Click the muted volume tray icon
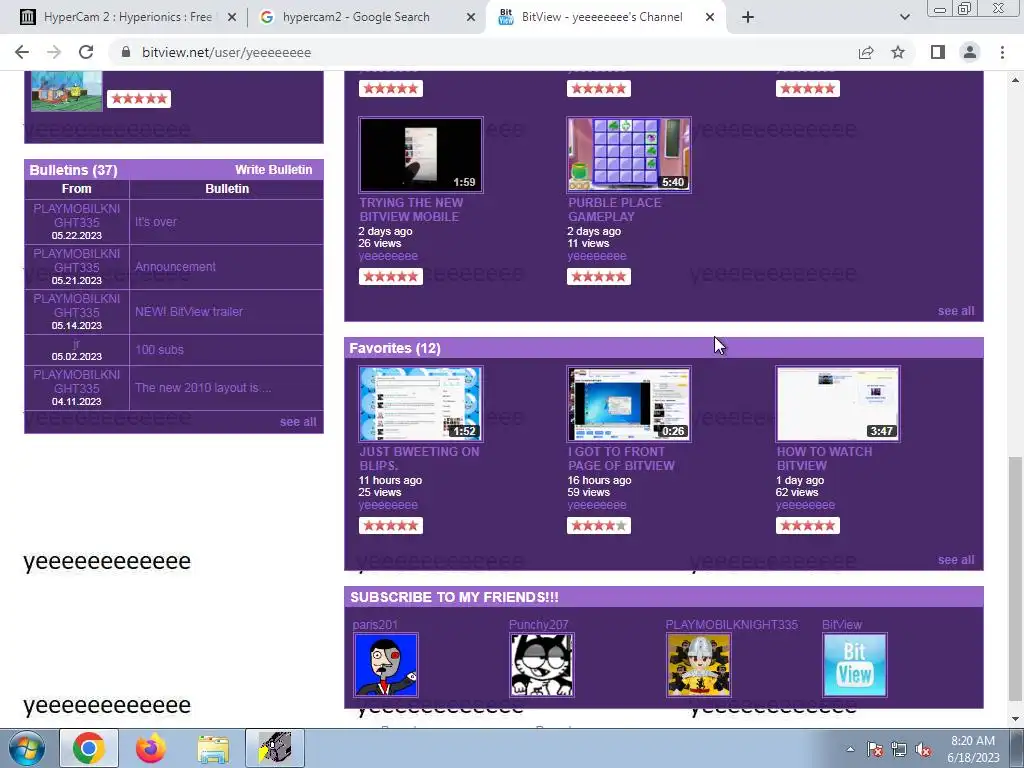 923,749
